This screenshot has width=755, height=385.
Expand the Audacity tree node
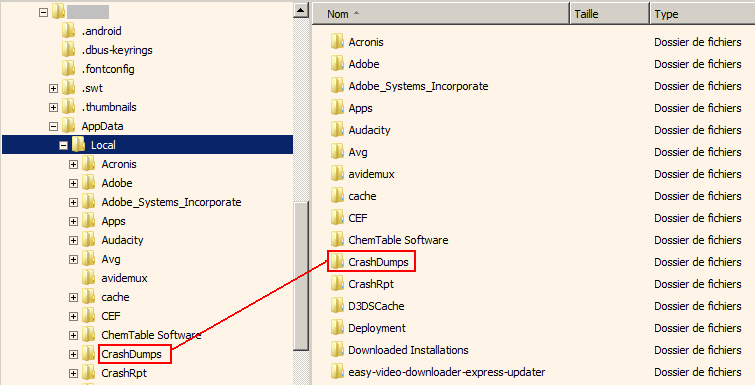(73, 241)
